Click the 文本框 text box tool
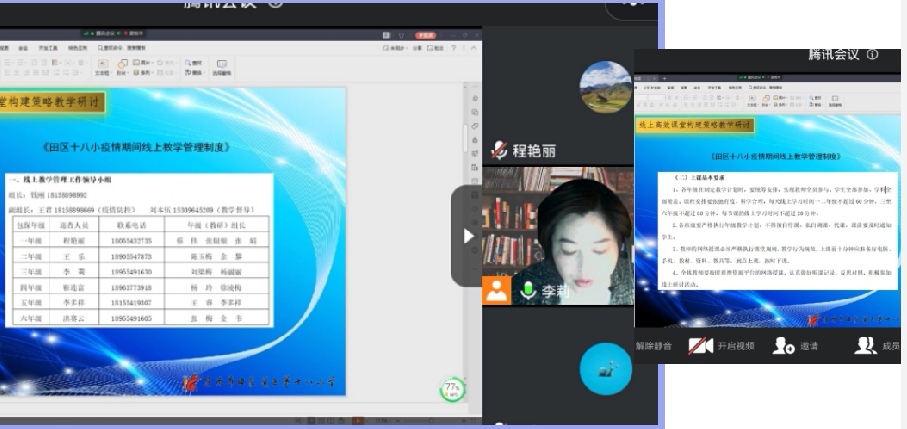 pyautogui.click(x=102, y=68)
